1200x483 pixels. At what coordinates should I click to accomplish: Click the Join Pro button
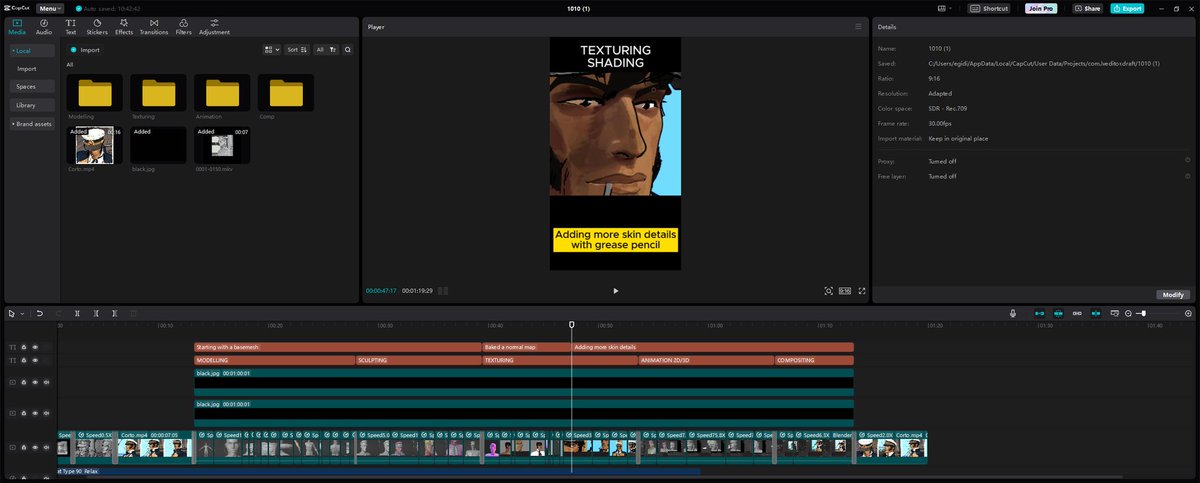pyautogui.click(x=1042, y=8)
